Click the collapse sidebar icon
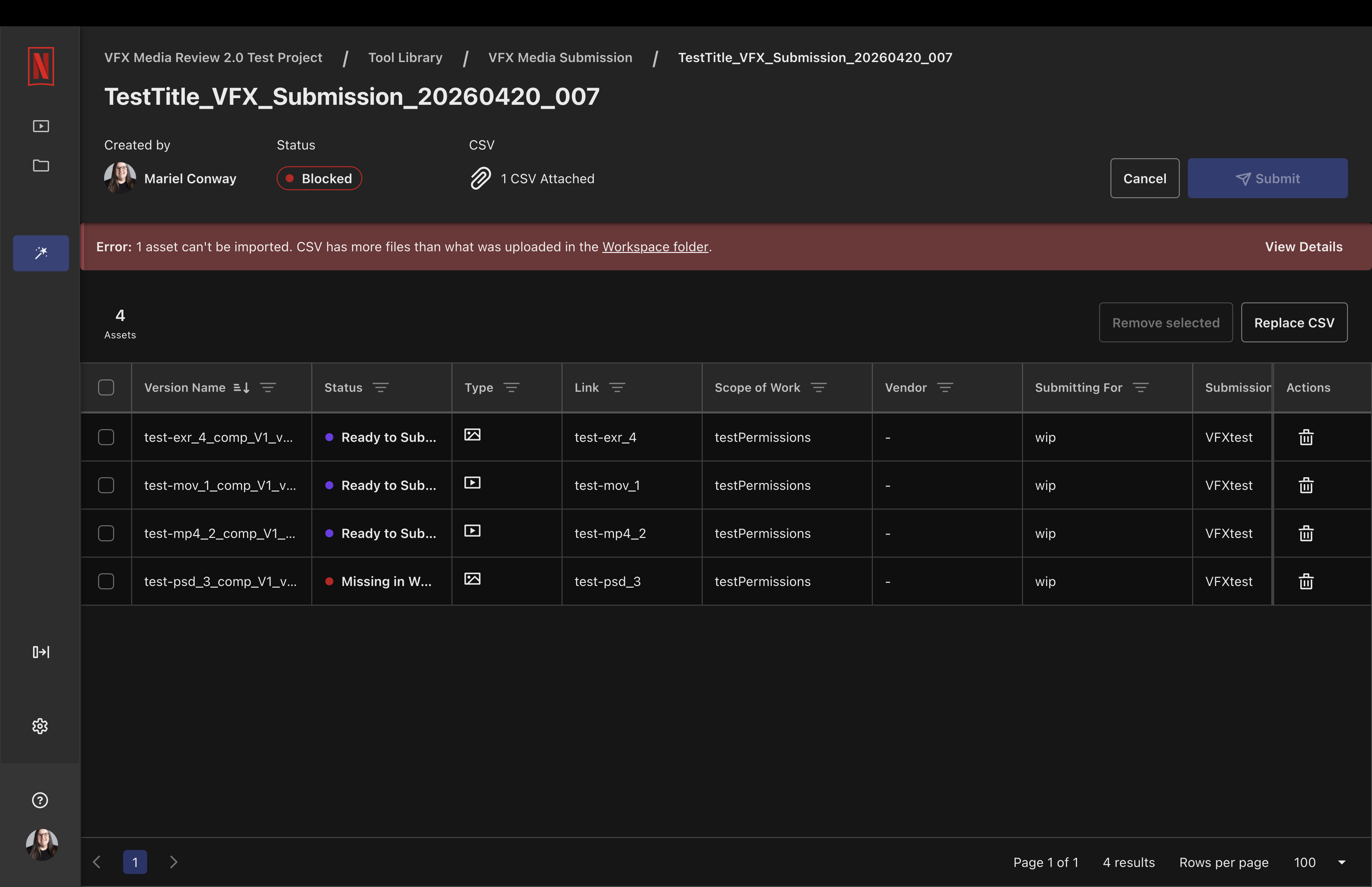The image size is (1372, 887). (x=41, y=652)
